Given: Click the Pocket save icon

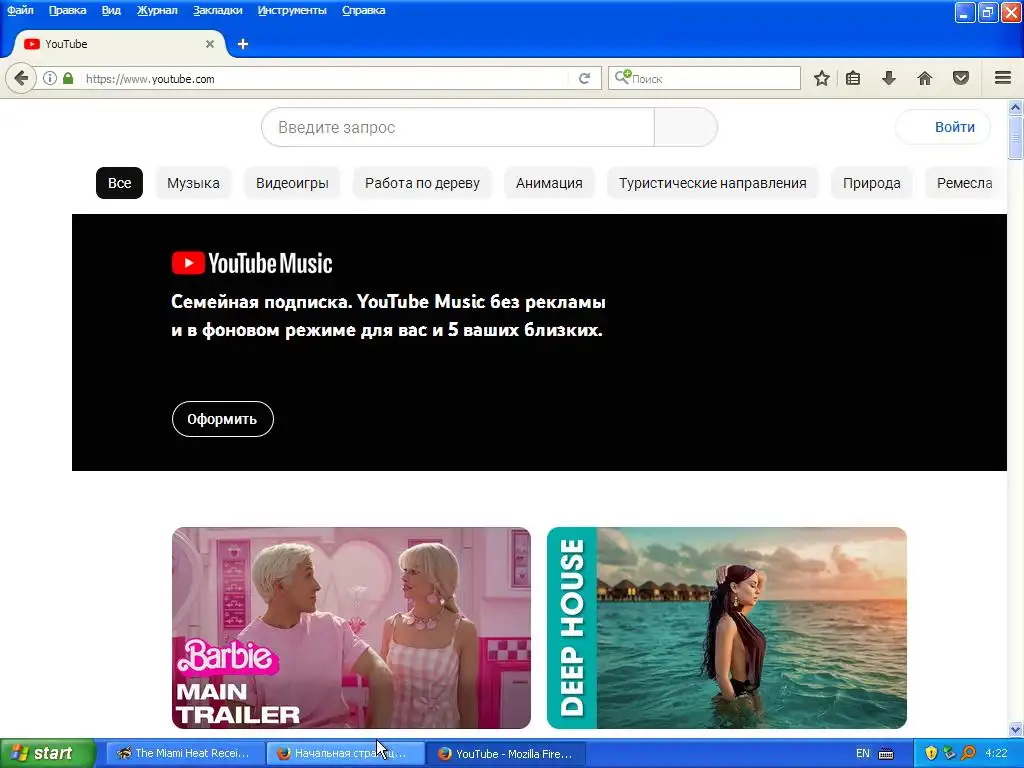Looking at the screenshot, I should point(961,78).
